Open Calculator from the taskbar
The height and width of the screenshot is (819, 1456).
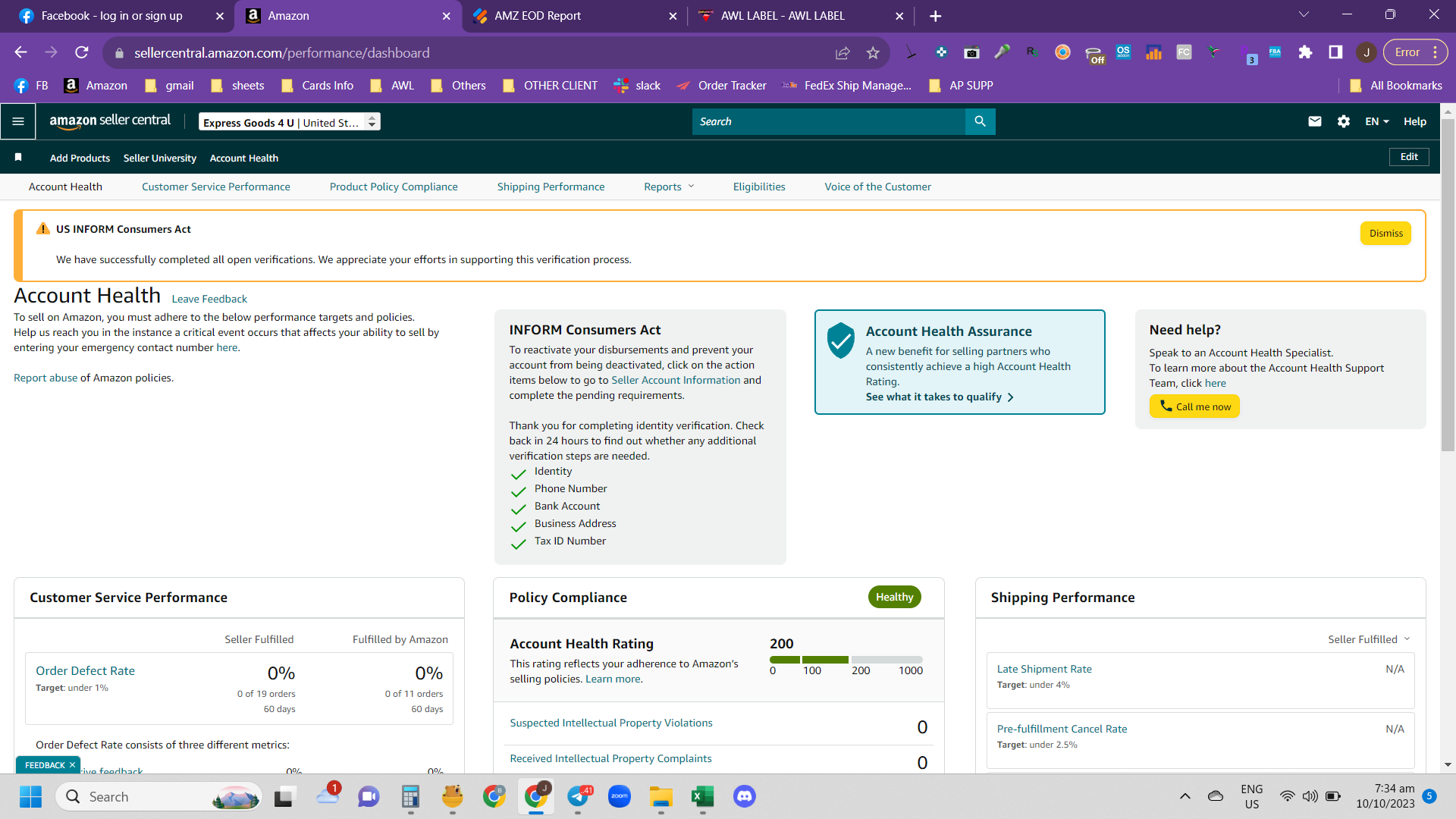pos(410,796)
